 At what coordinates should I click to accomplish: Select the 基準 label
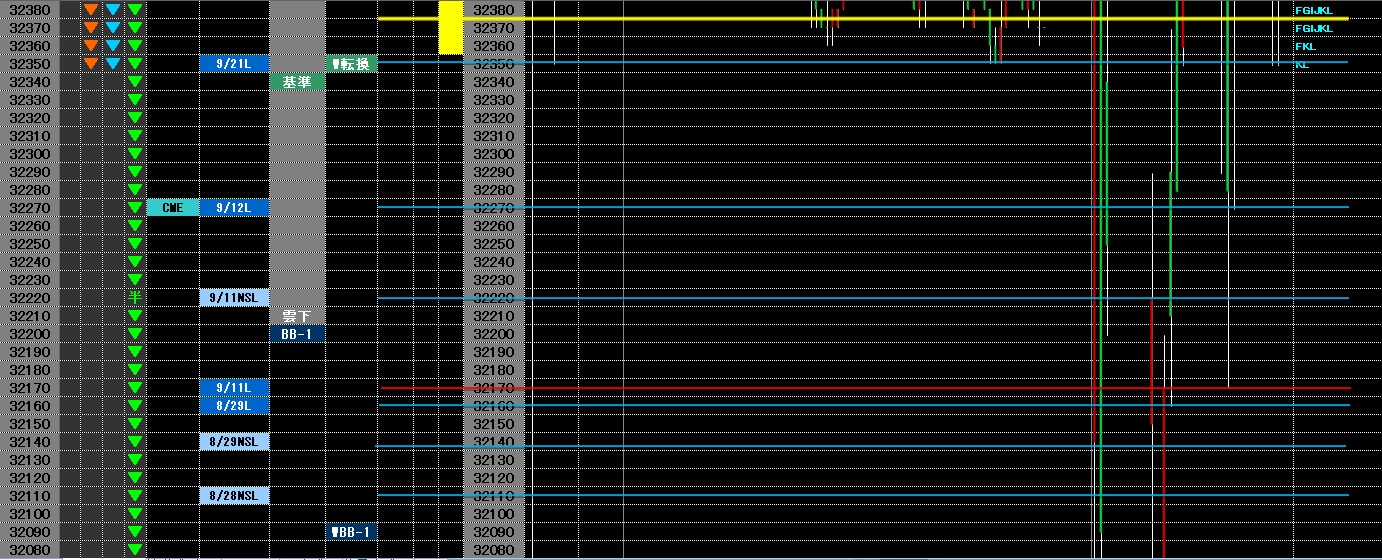click(x=297, y=82)
